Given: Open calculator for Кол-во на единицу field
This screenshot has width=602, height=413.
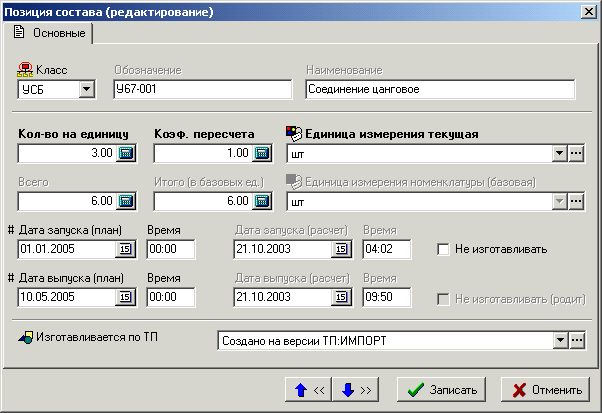Looking at the screenshot, I should 127,154.
